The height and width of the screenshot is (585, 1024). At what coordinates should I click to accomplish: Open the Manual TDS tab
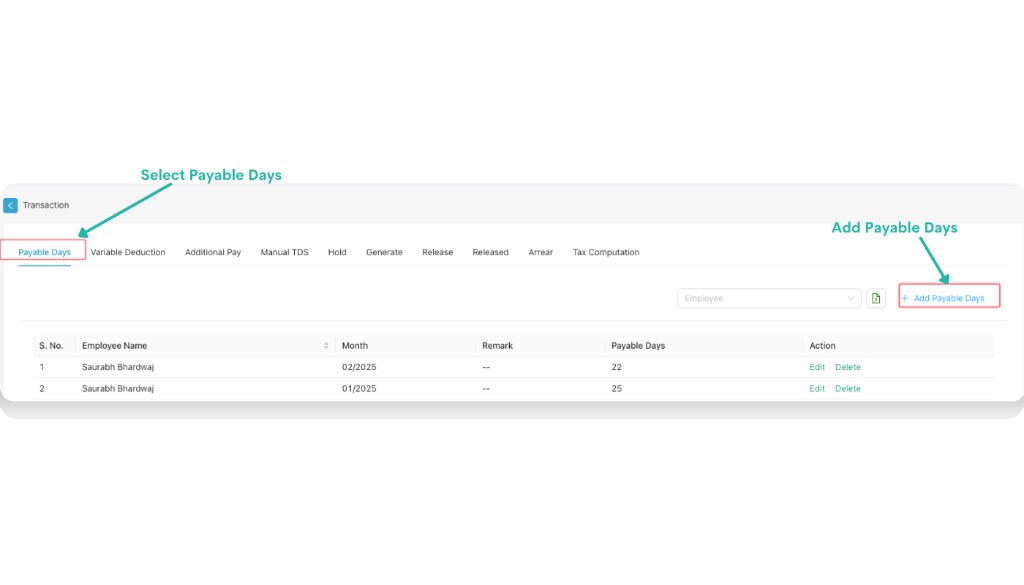(284, 252)
